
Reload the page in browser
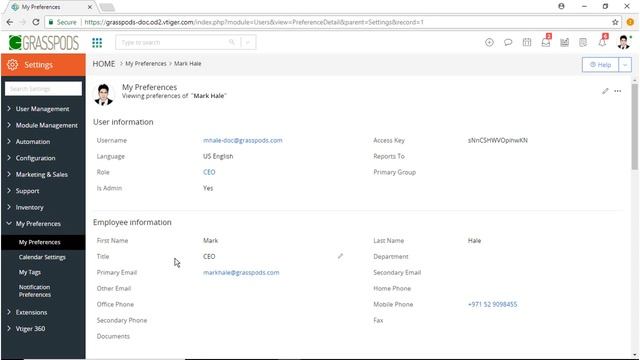pyautogui.click(x=36, y=22)
